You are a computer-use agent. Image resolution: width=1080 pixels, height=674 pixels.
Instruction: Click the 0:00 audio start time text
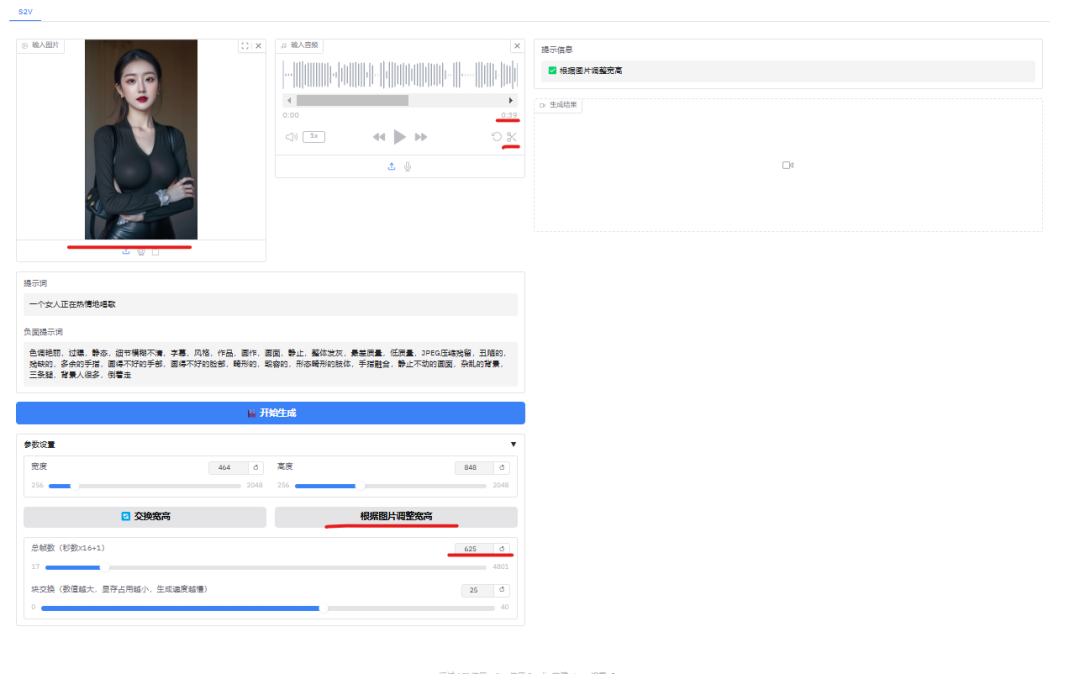click(291, 116)
